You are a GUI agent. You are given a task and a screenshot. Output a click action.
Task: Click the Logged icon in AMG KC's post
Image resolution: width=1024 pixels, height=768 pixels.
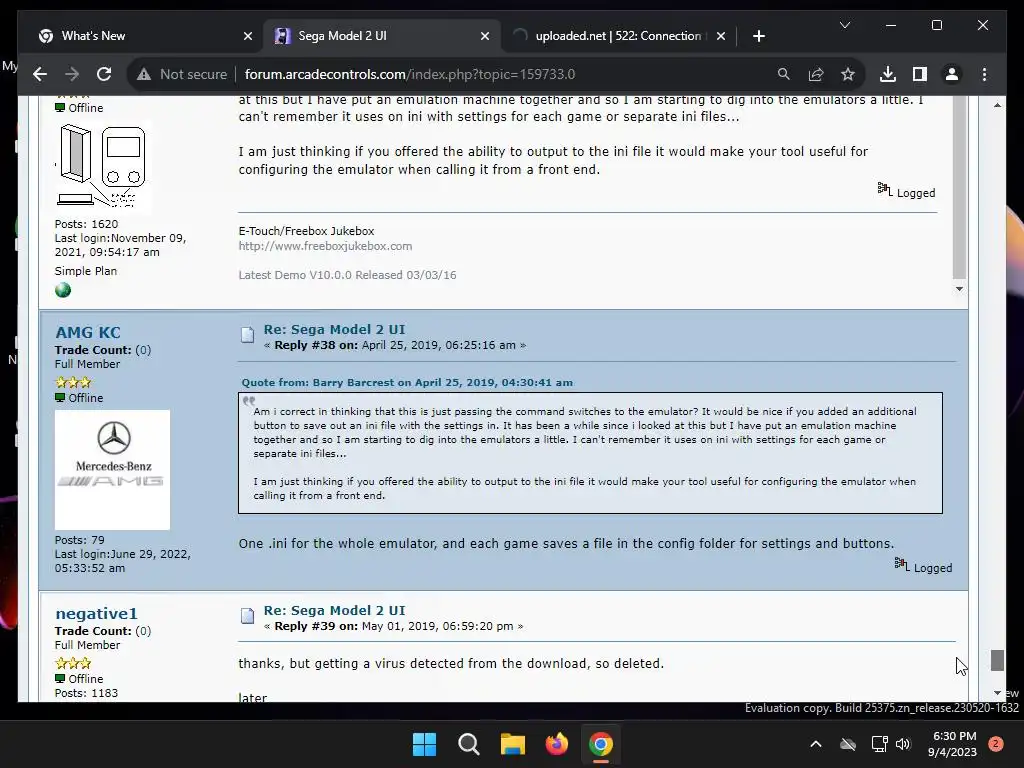coord(901,564)
